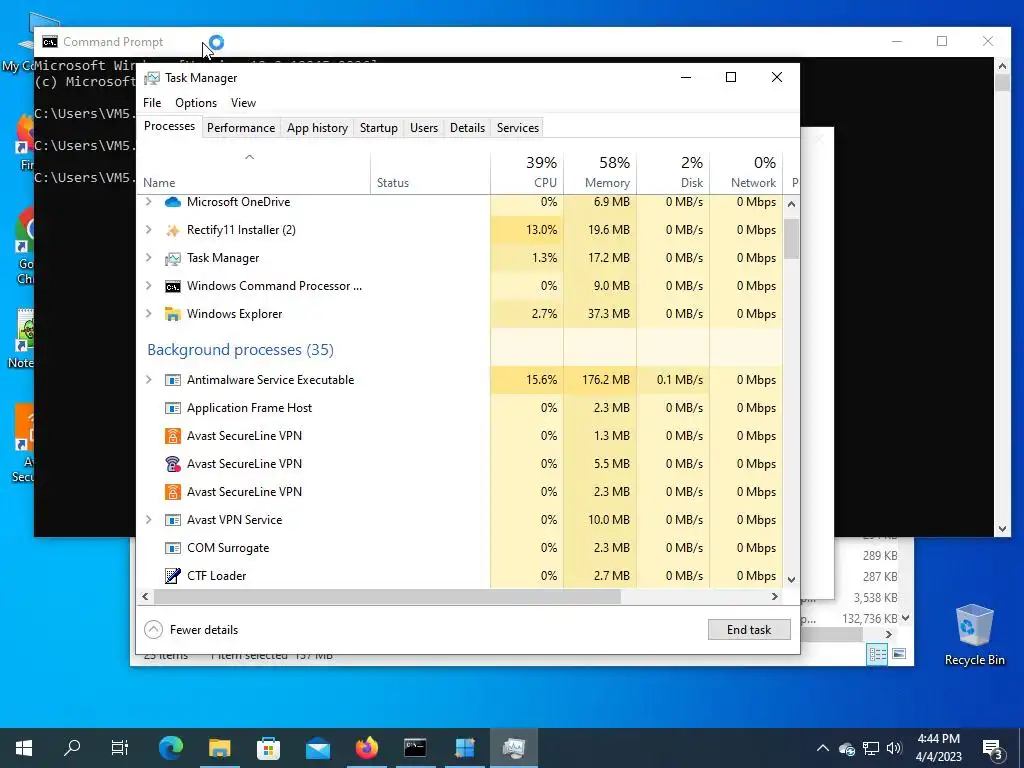Viewport: 1024px width, 768px height.
Task: Click the Rectify11 Installer sparkle icon
Action: pos(172,230)
